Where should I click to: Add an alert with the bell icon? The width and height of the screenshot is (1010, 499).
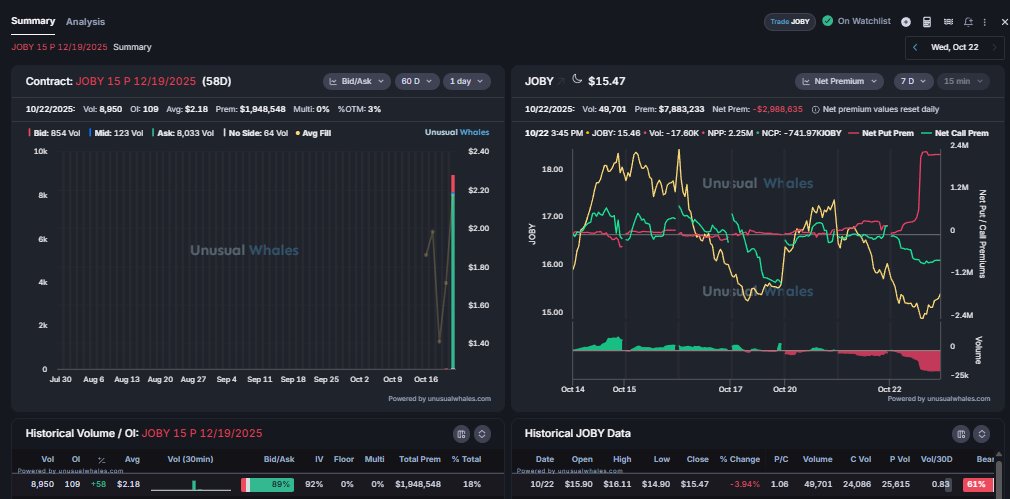click(968, 22)
